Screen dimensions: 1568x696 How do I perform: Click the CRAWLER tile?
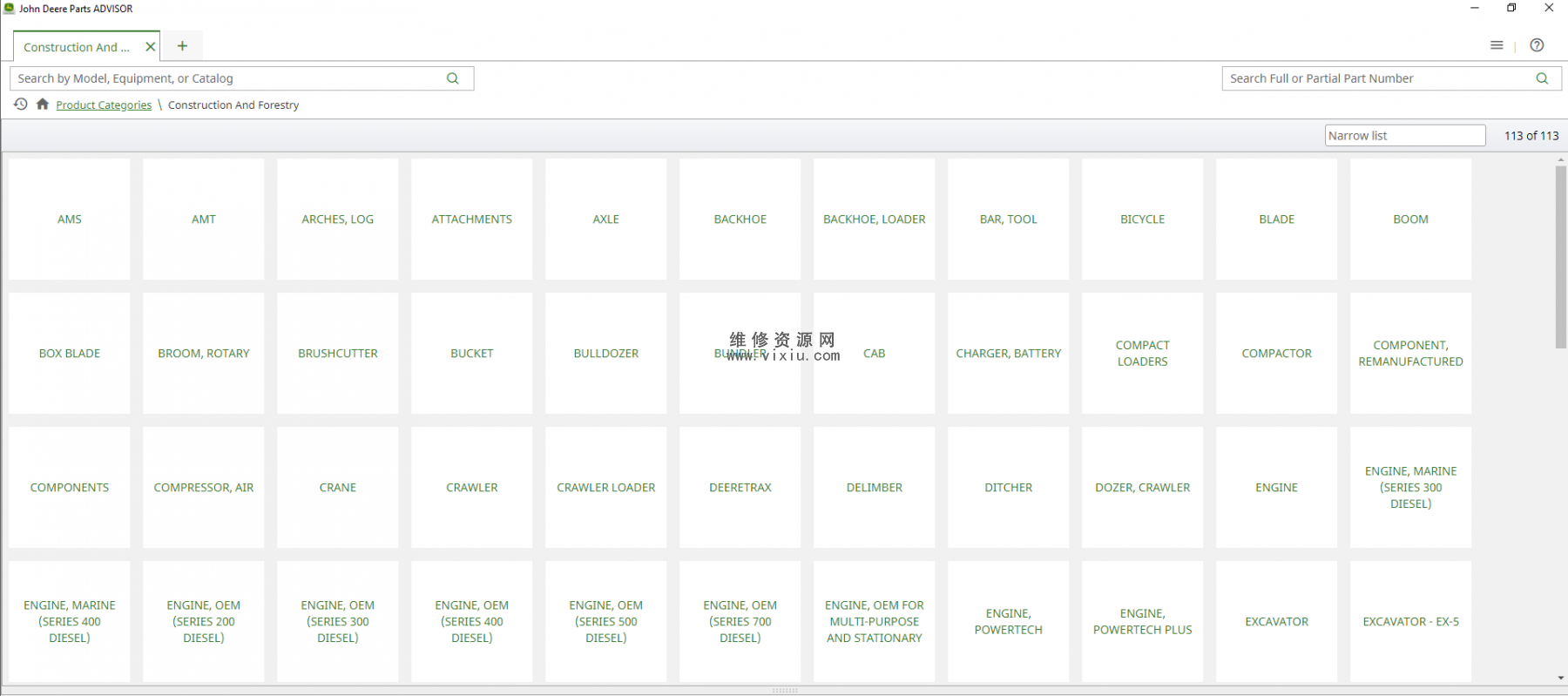[472, 488]
